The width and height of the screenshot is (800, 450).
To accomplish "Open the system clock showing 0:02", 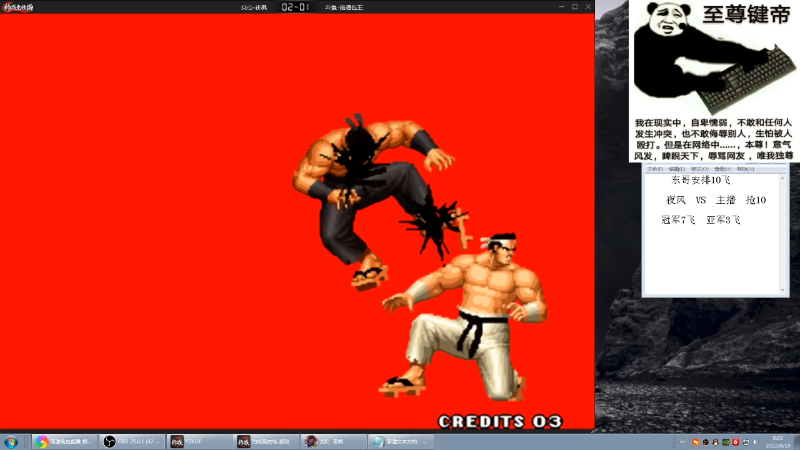I will pos(778,442).
